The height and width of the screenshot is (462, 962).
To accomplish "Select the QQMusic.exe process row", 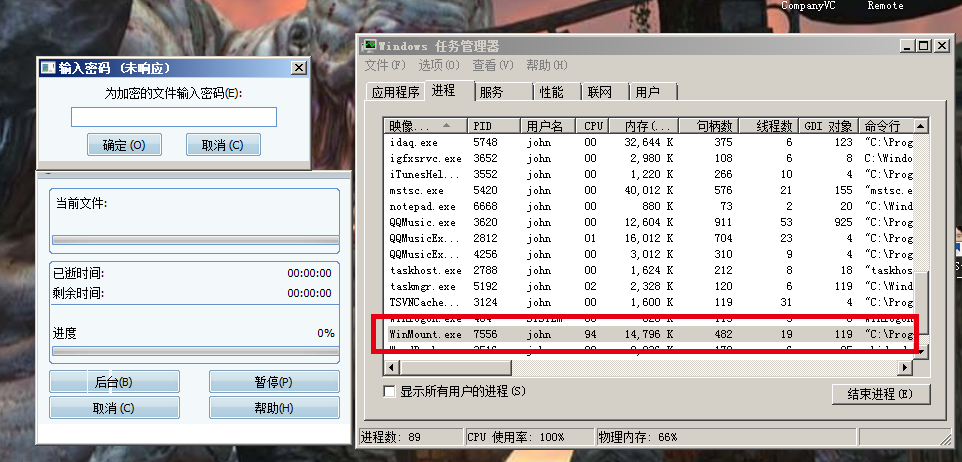I will [x=649, y=222].
